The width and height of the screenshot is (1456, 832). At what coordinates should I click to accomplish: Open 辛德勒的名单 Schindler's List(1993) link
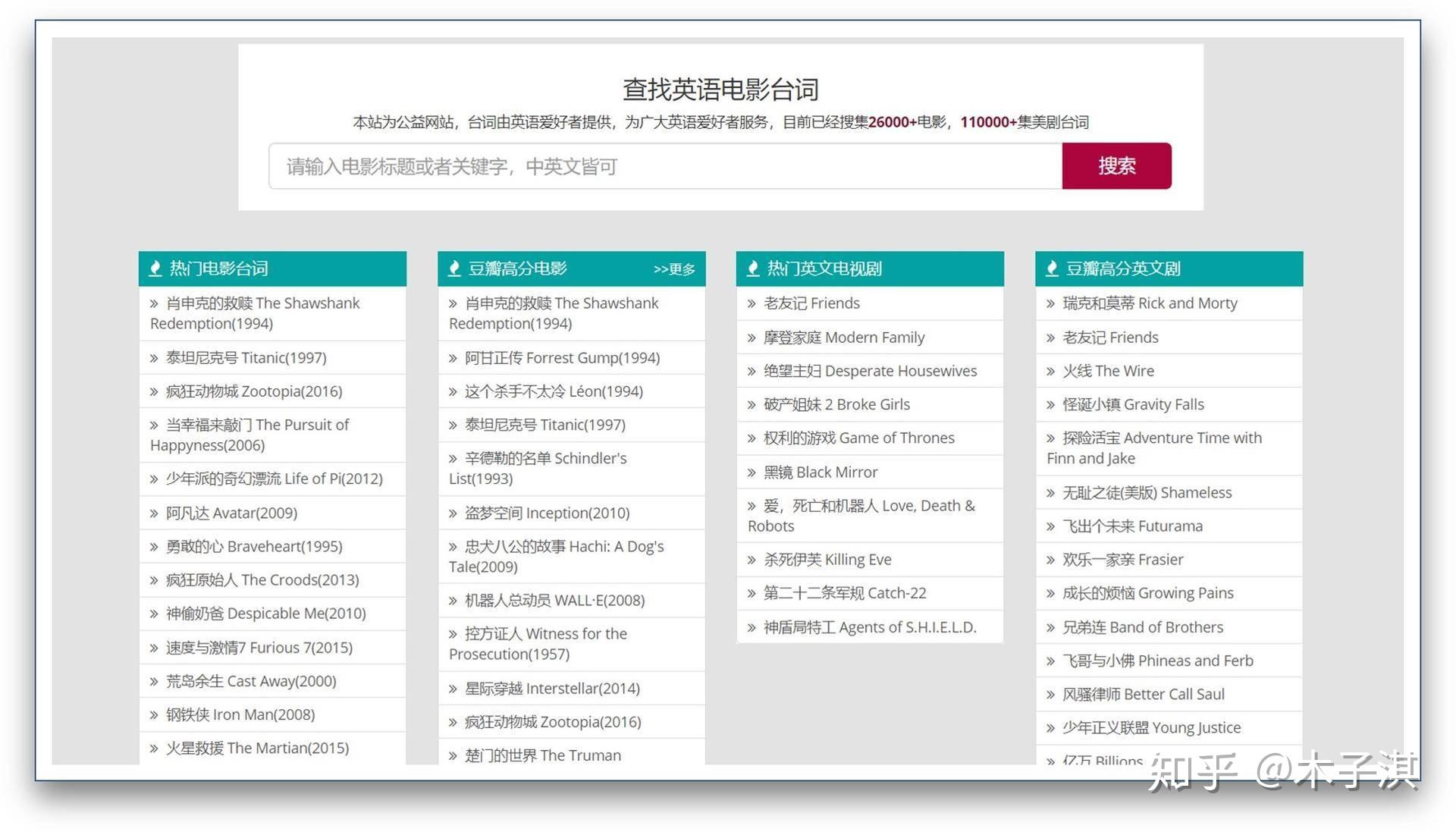tap(538, 468)
